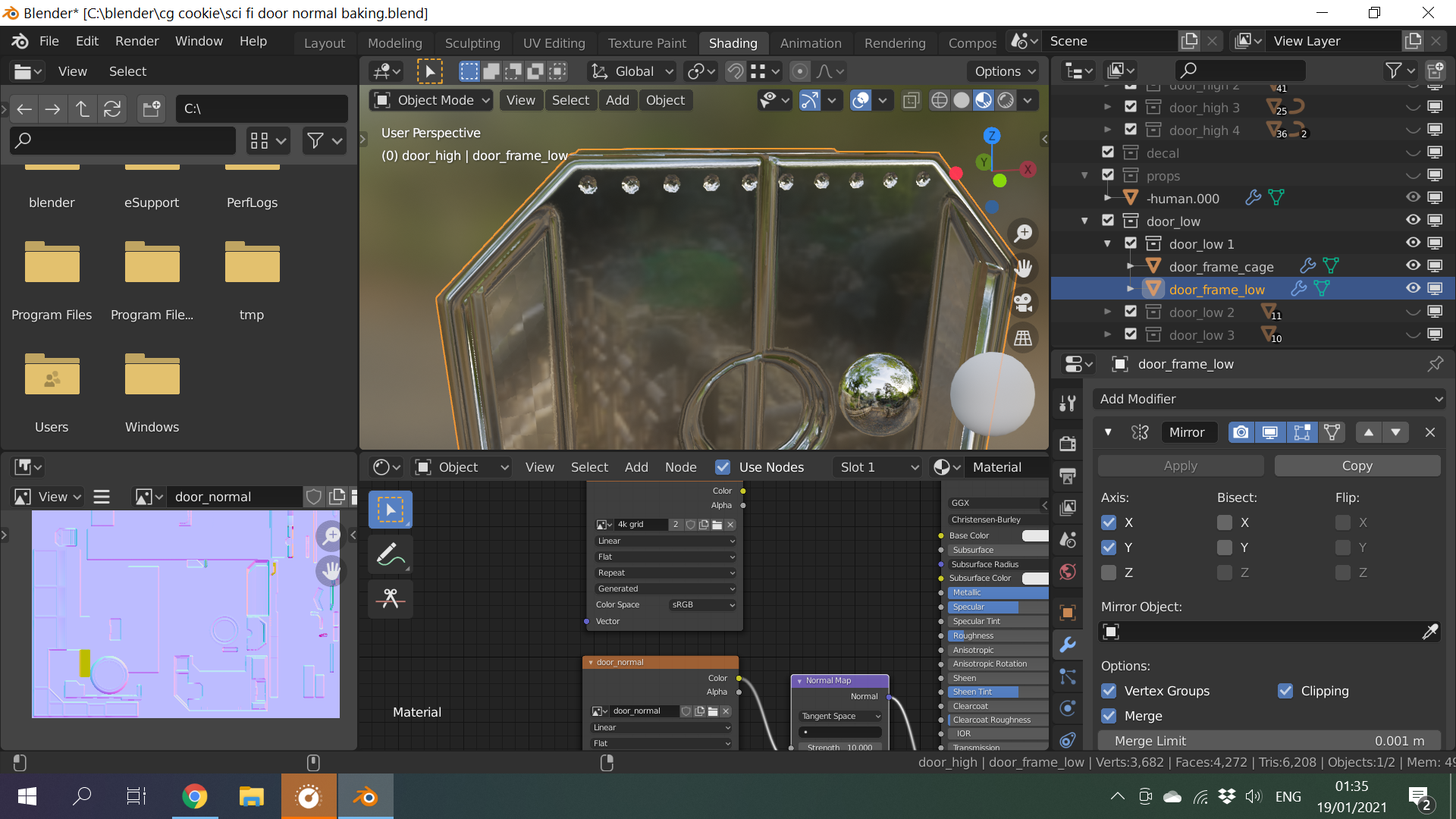Viewport: 1456px width, 819px height.
Task: Click the Copy button in Mirror modifier
Action: [x=1357, y=466]
